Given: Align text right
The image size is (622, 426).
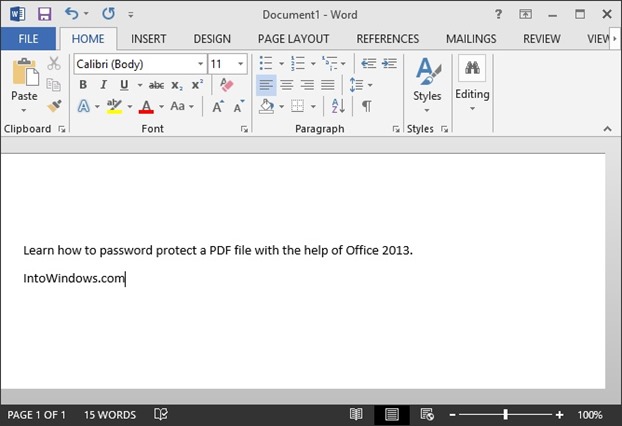Looking at the screenshot, I should (x=307, y=84).
